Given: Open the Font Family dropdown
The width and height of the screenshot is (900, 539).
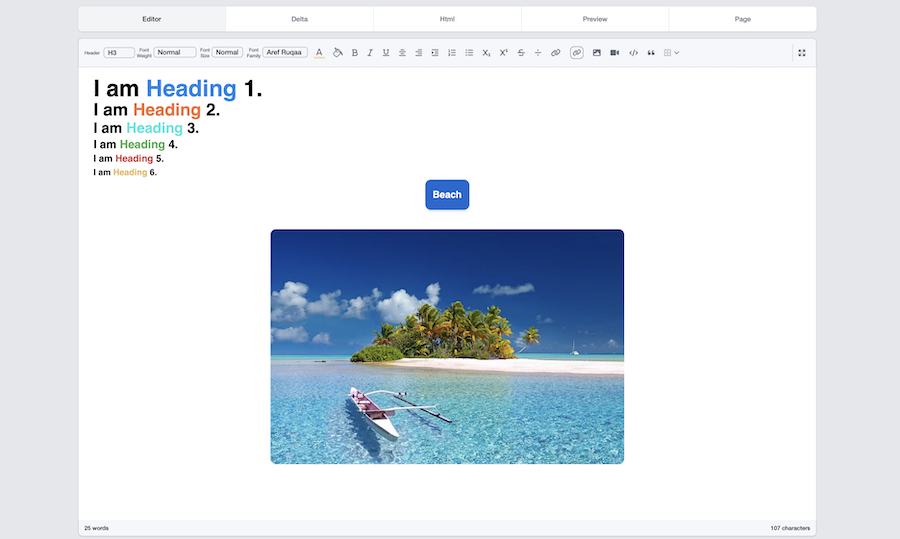Looking at the screenshot, I should pos(285,53).
